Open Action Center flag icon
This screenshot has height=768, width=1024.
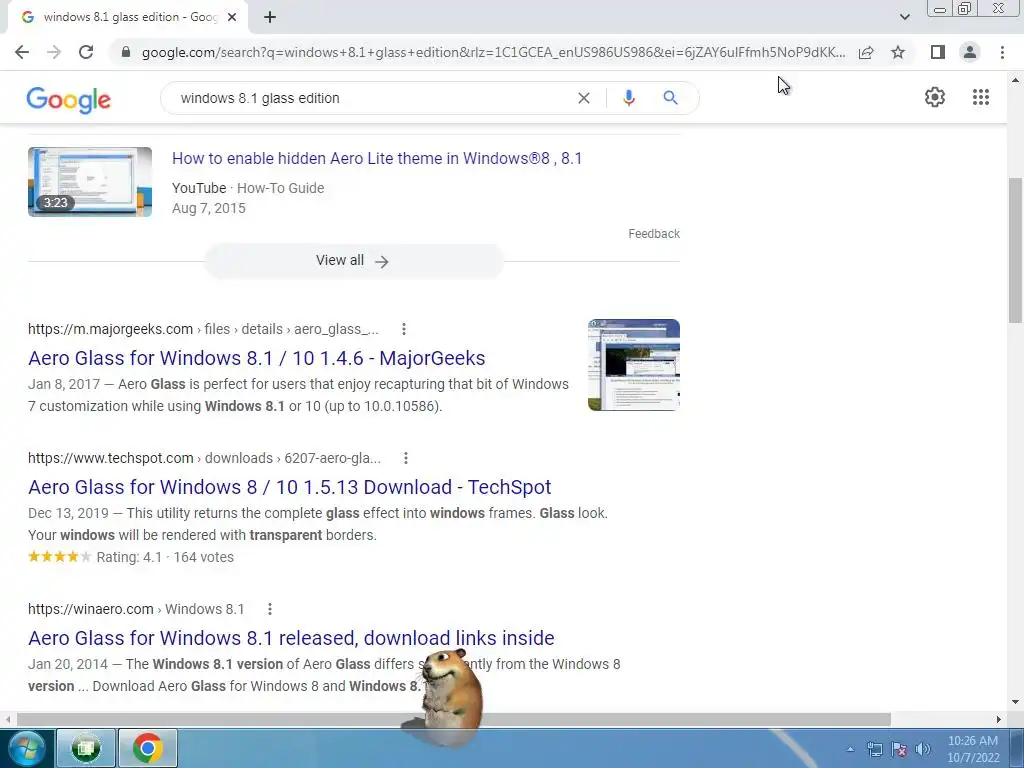(x=899, y=749)
